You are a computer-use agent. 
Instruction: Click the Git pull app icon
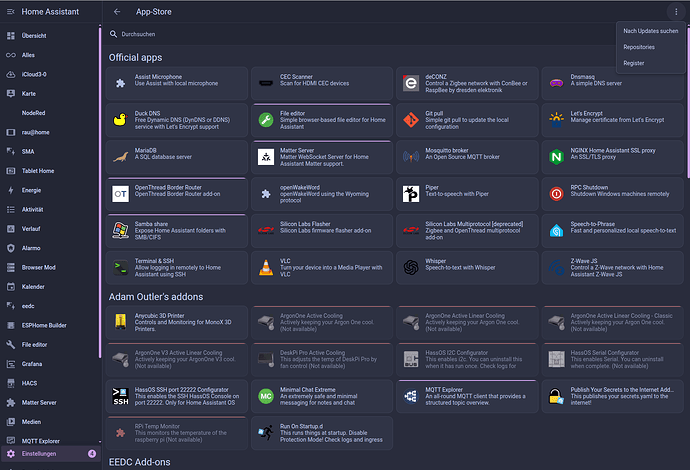point(411,120)
